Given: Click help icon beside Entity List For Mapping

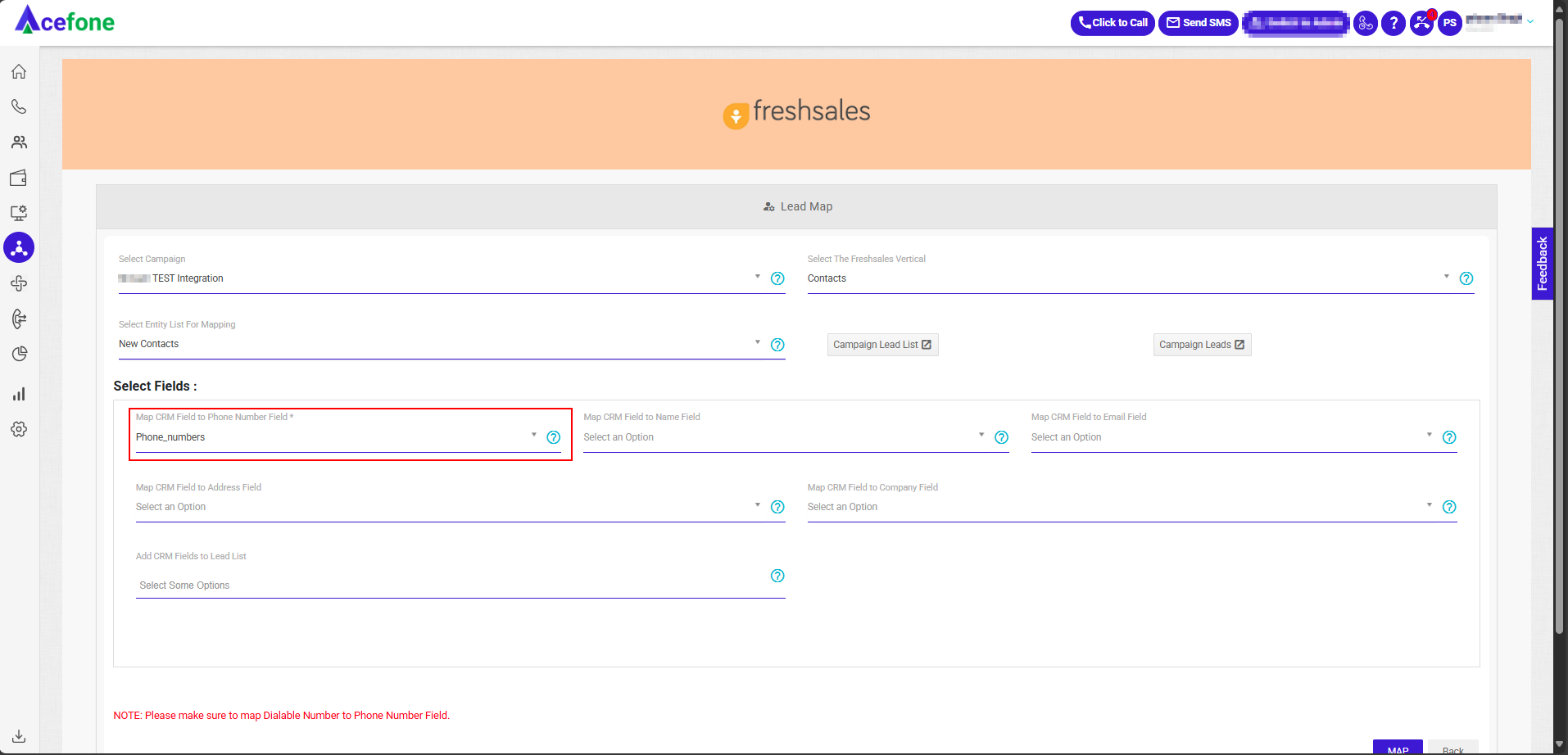Looking at the screenshot, I should (x=777, y=345).
